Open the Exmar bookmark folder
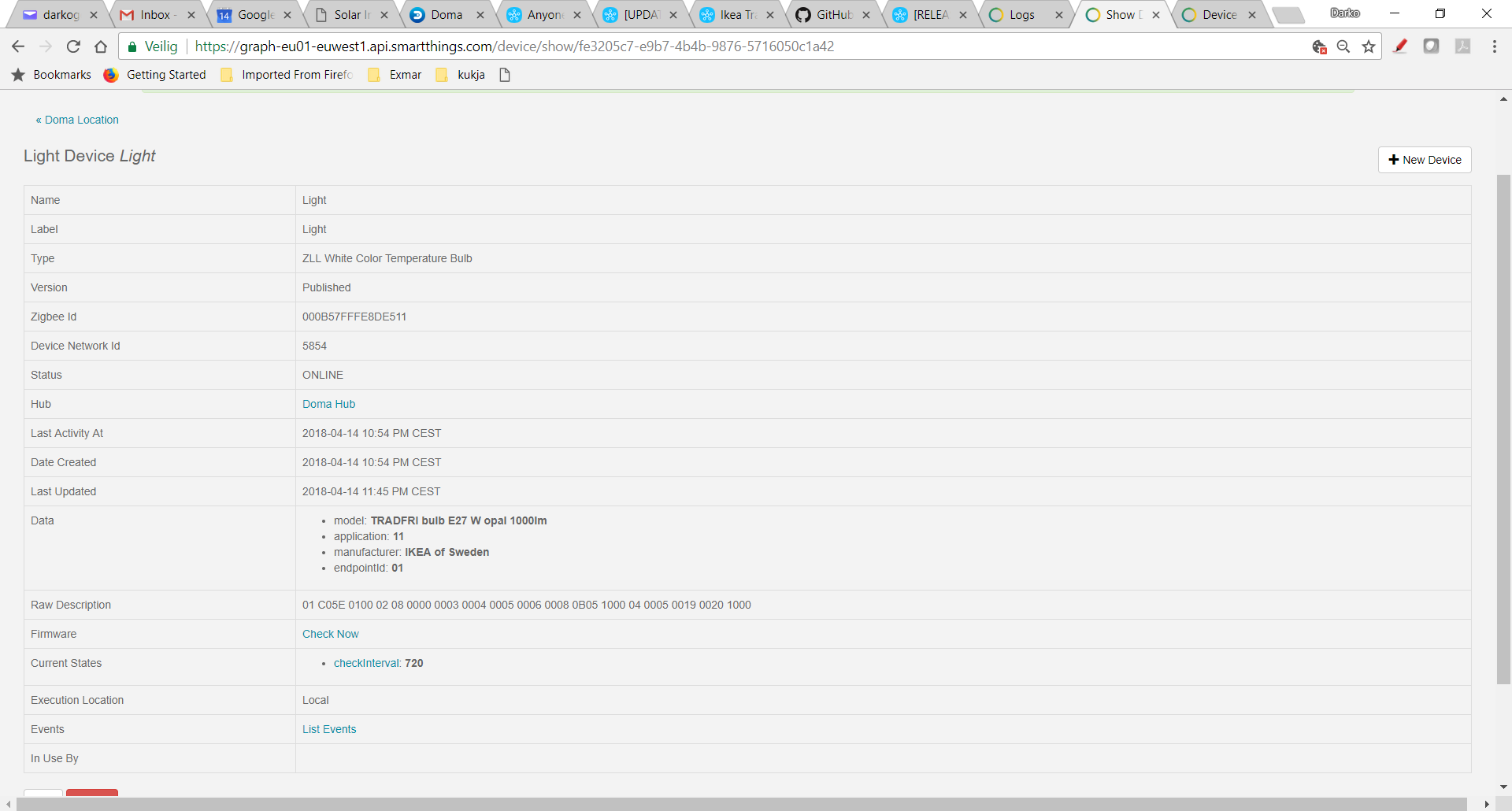Image resolution: width=1512 pixels, height=811 pixels. [395, 75]
